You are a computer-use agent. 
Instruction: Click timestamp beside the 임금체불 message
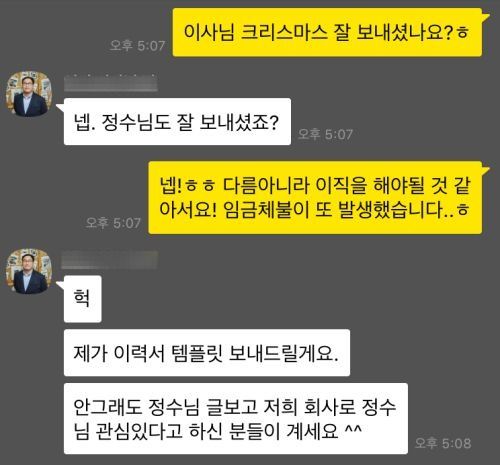click(113, 223)
